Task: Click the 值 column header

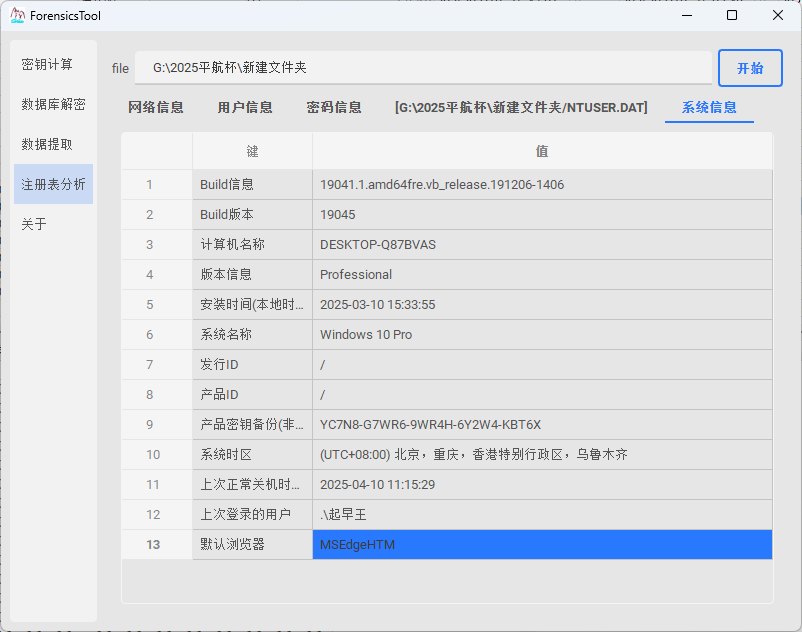Action: click(x=542, y=151)
